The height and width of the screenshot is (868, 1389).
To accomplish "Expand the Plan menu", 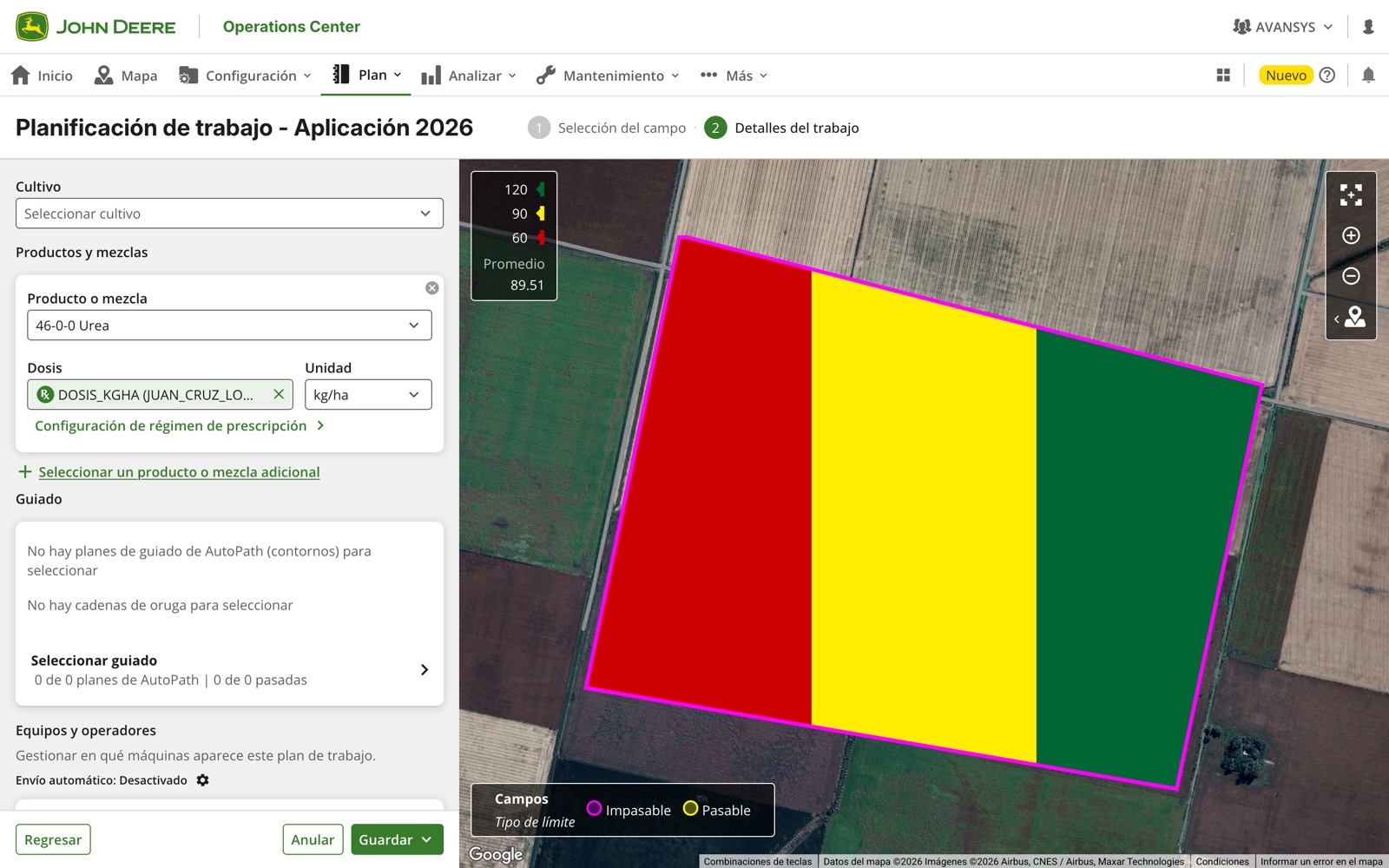I will tap(367, 75).
